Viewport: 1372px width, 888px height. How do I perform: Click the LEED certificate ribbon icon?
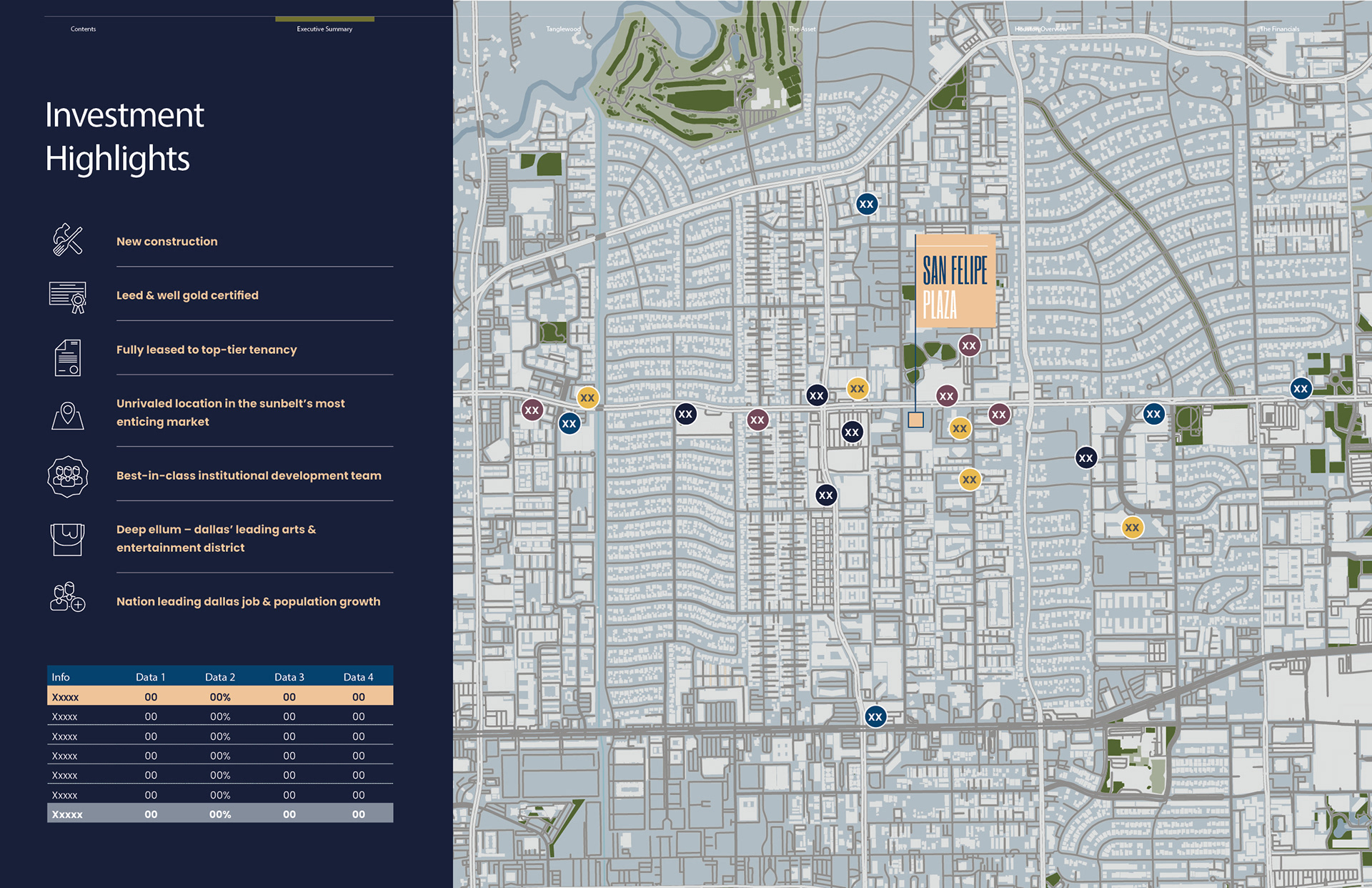68,297
